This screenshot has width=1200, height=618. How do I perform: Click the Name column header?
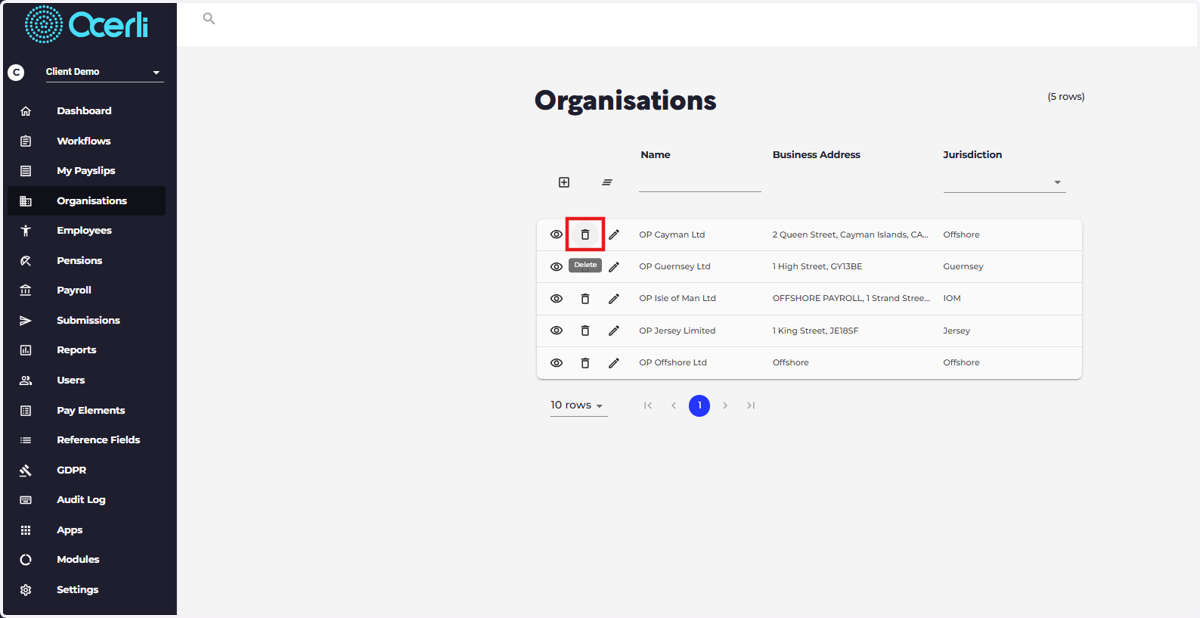pos(655,155)
